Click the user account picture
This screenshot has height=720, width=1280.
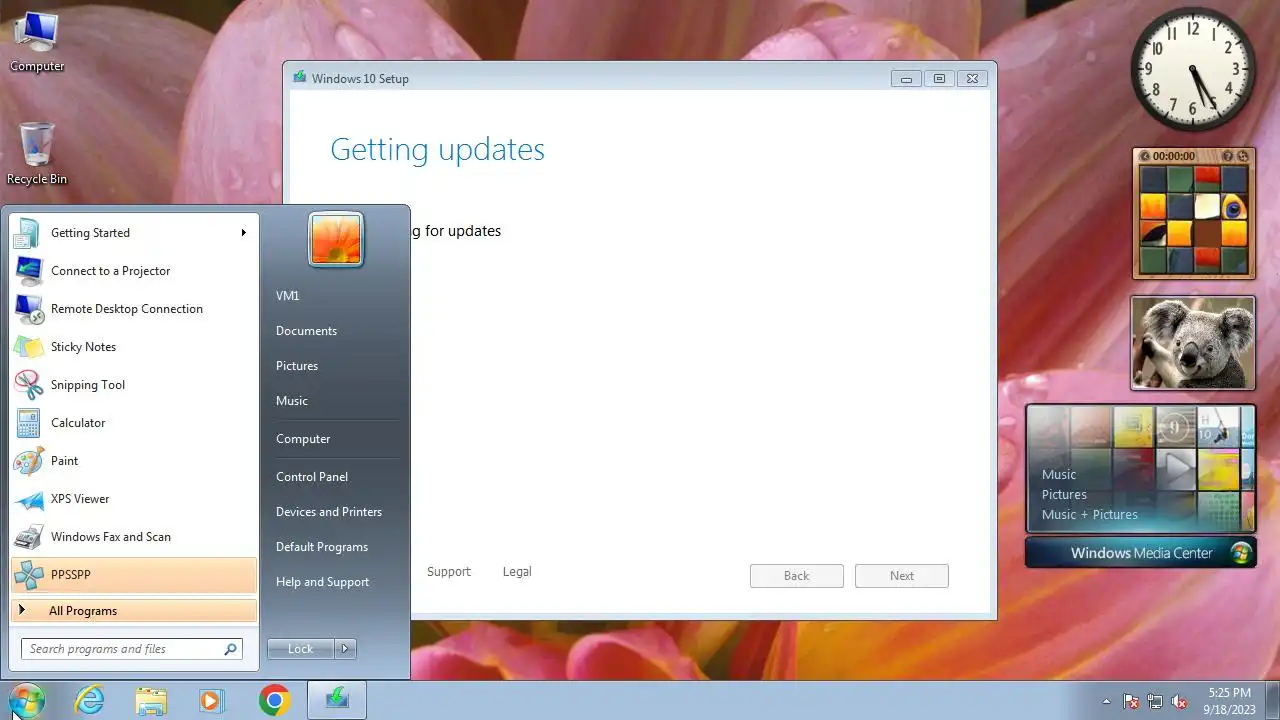click(336, 240)
